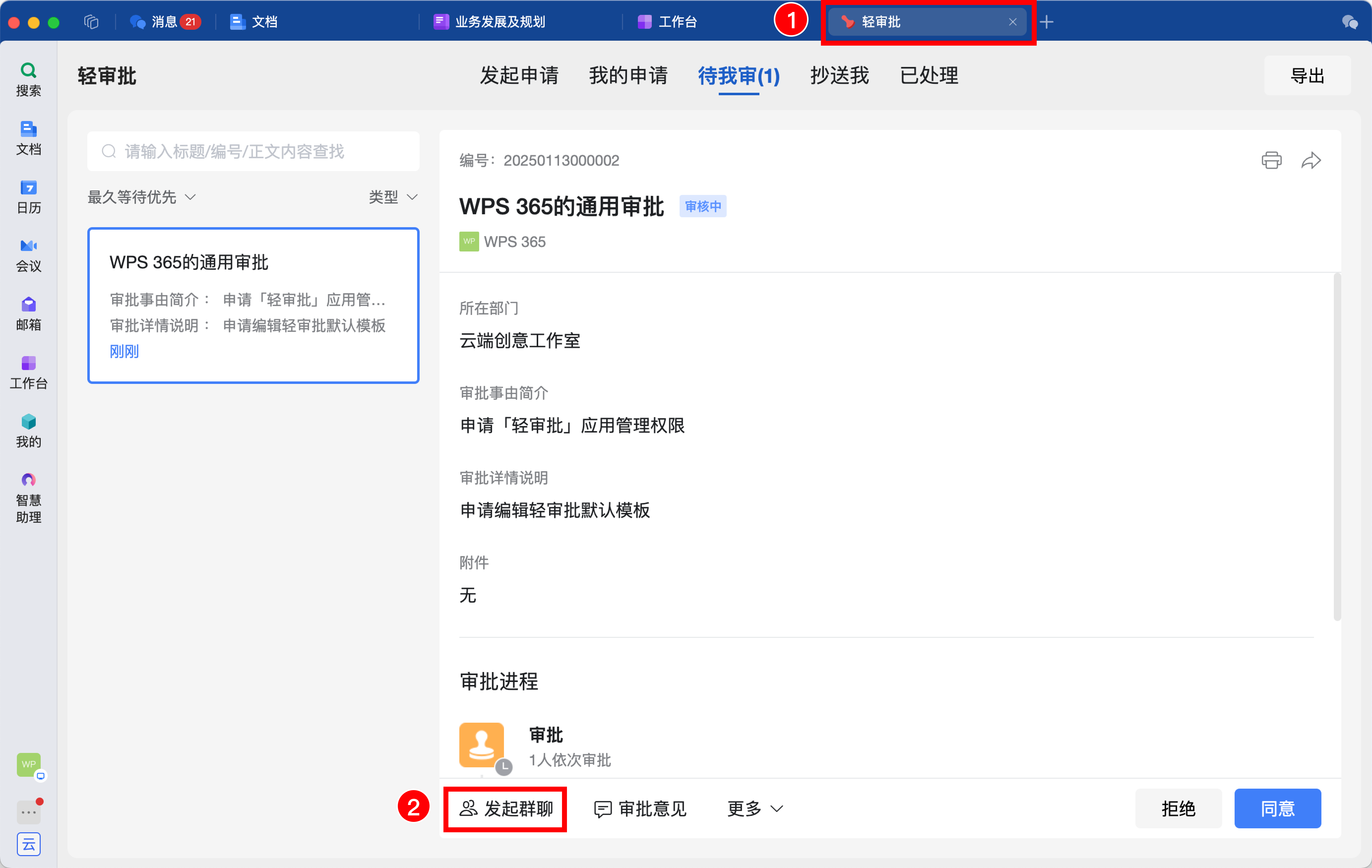Open Meetings (会议) in sidebar
This screenshot has height=868, width=1372.
pyautogui.click(x=29, y=255)
